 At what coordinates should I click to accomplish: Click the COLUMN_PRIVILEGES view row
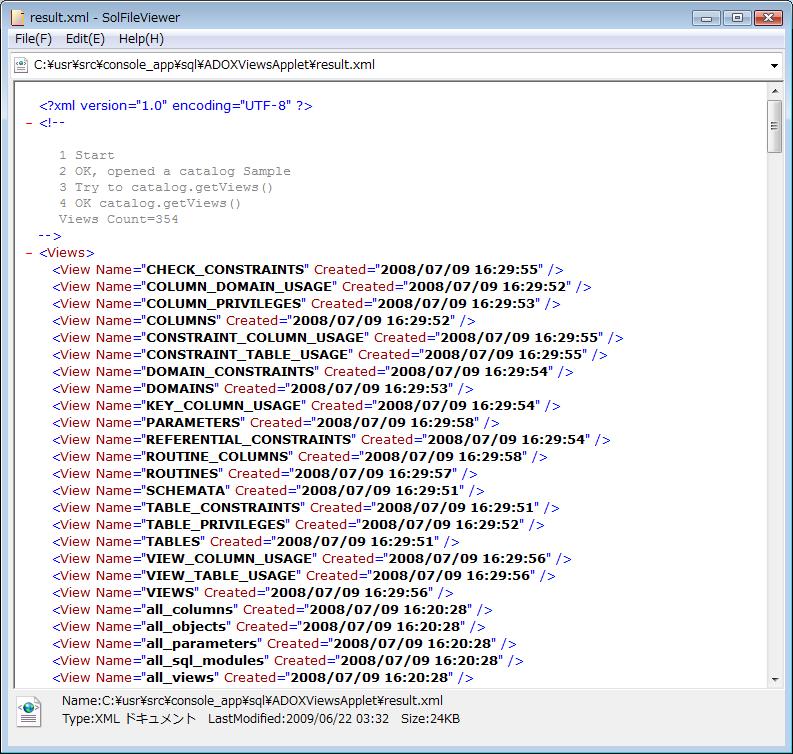[x=306, y=304]
